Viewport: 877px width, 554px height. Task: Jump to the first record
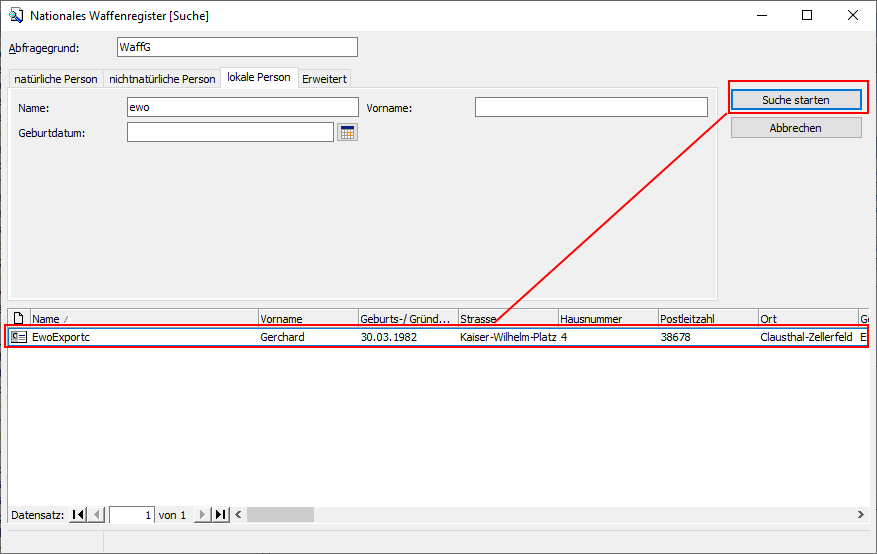coord(78,515)
